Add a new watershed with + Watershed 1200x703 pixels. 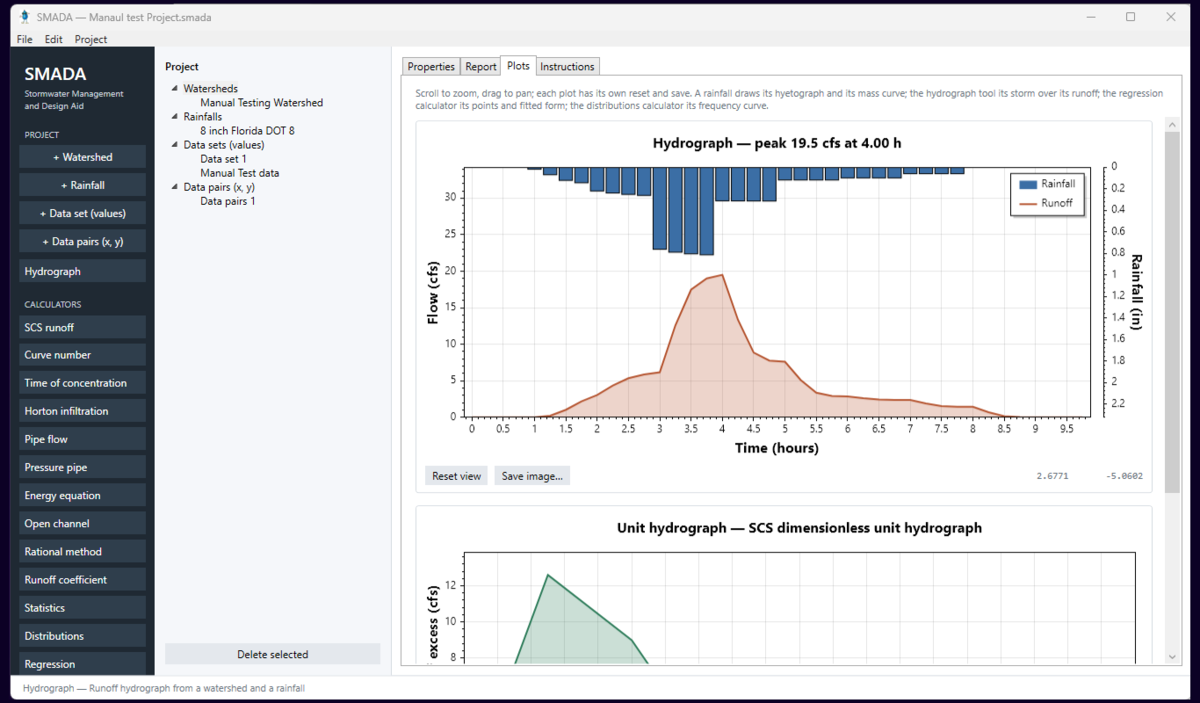(x=83, y=157)
